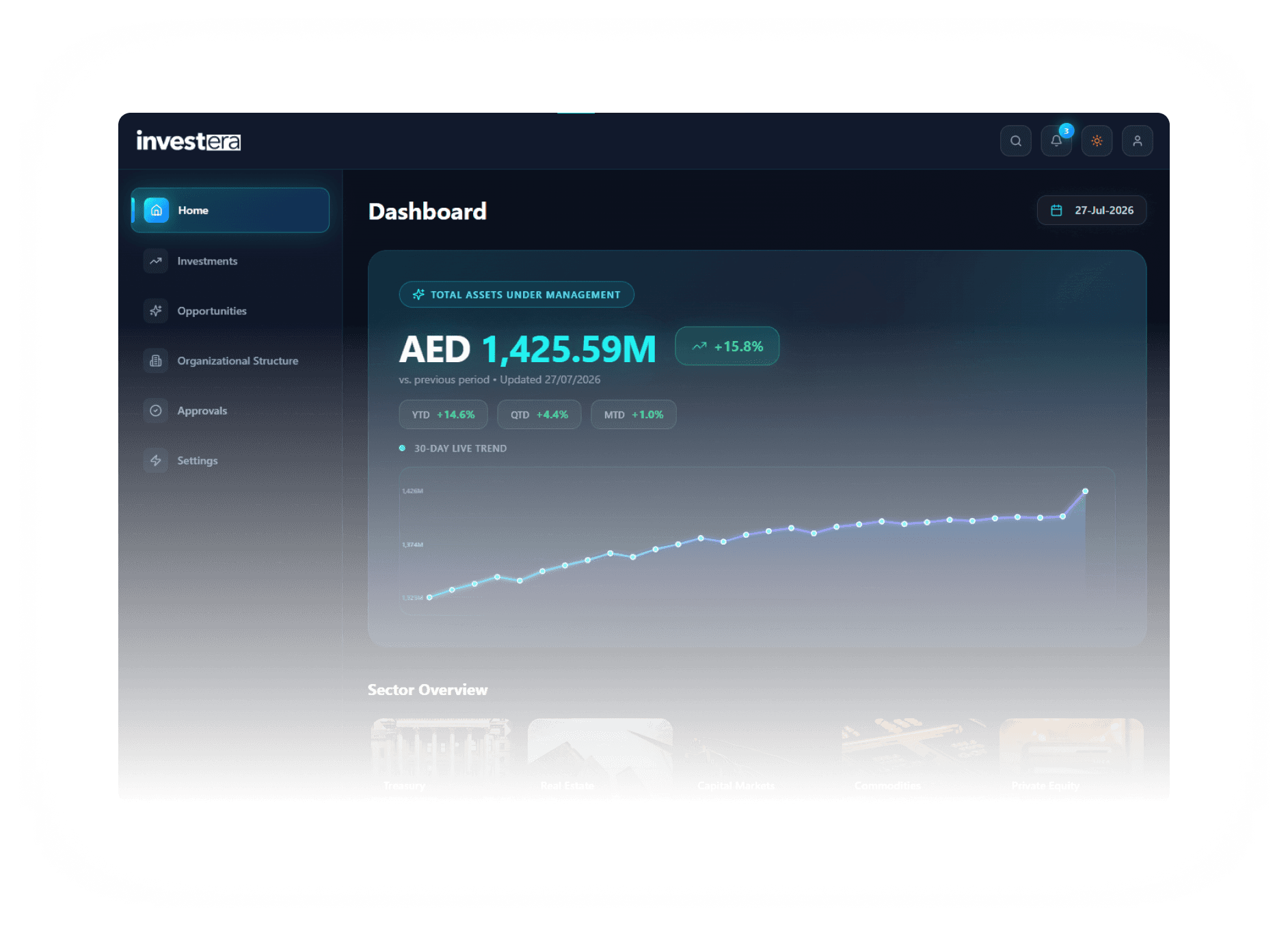Go to Opportunities section
This screenshot has height=928, width=1288.
(230, 311)
